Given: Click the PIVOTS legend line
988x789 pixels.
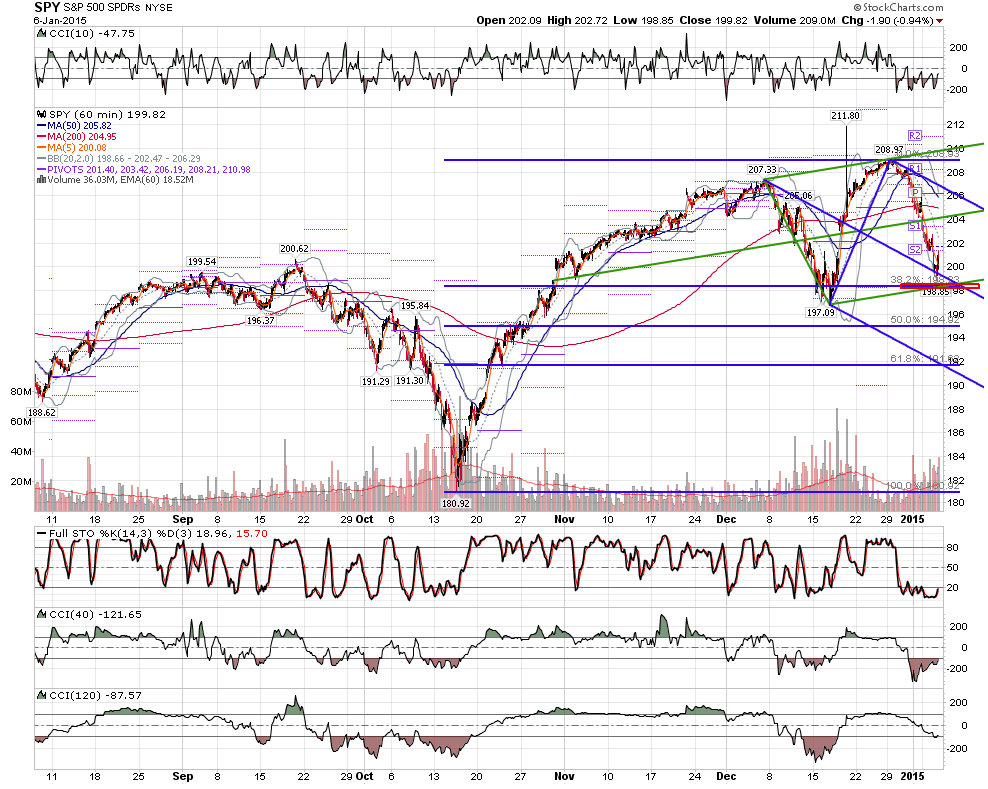Looking at the screenshot, I should point(144,170).
